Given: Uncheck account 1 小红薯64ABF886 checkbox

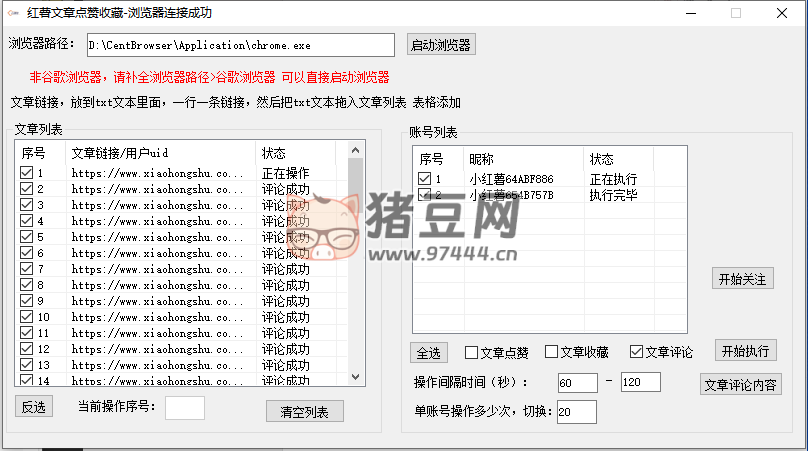Looking at the screenshot, I should (424, 178).
